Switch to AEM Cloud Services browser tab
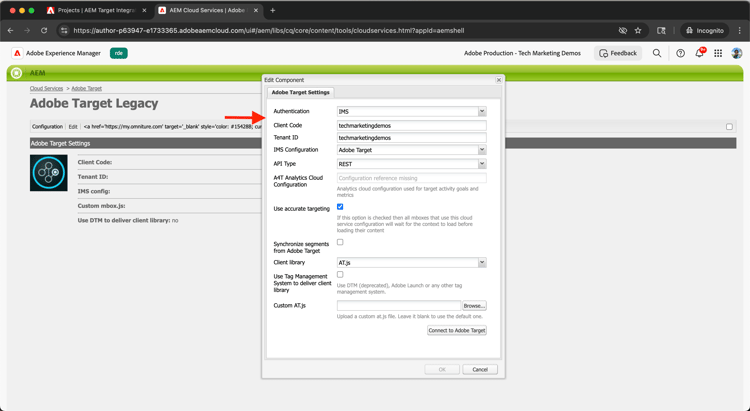The image size is (750, 411). point(209,10)
